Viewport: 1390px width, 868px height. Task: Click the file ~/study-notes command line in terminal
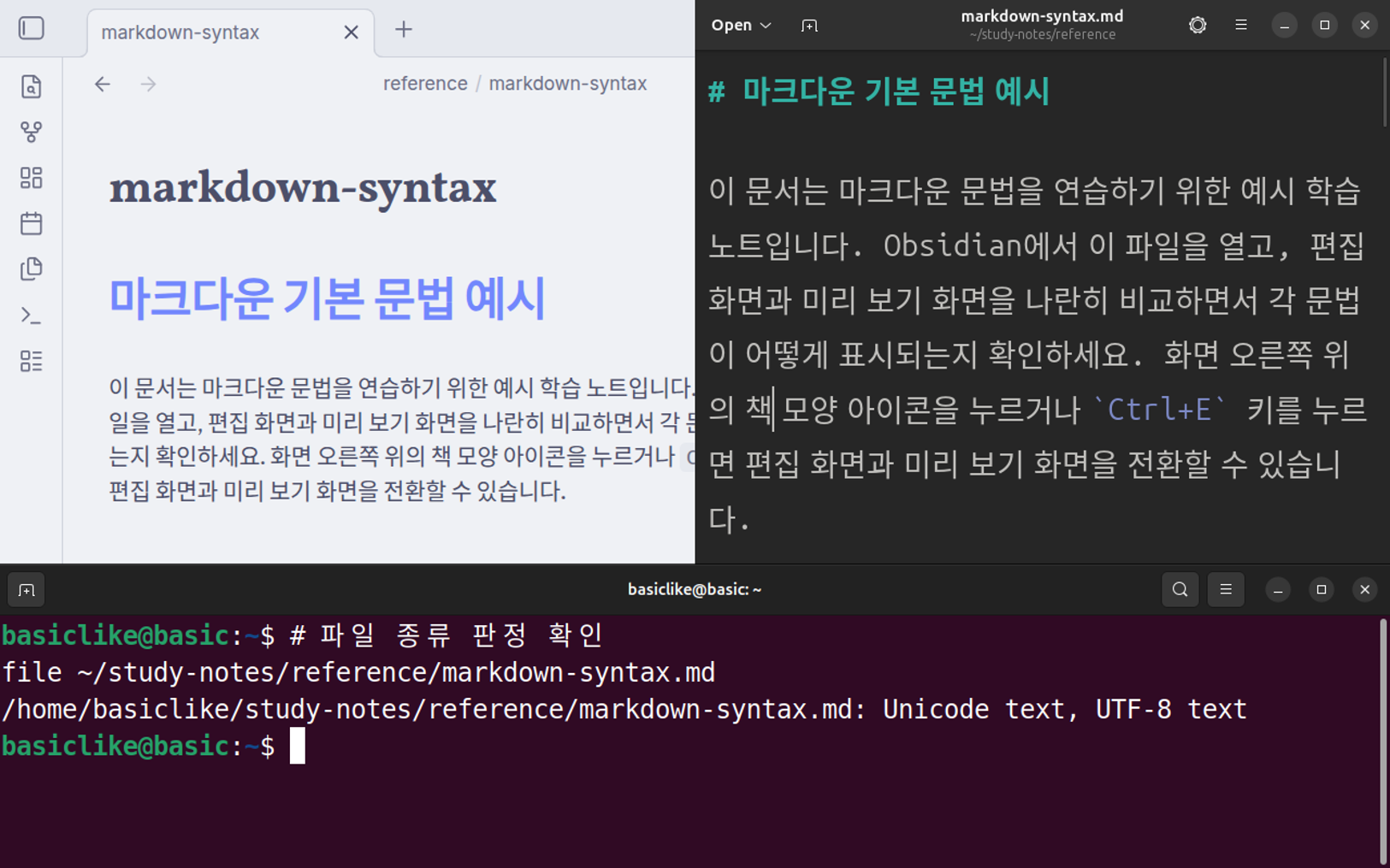tap(358, 673)
